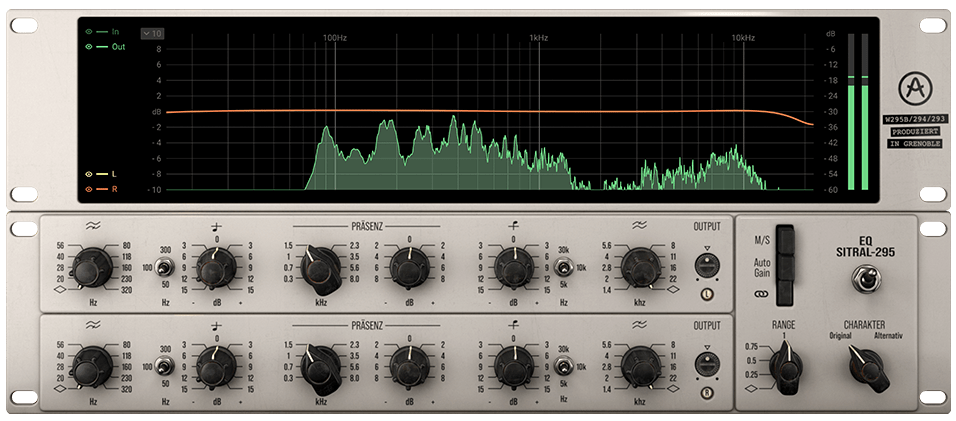Toggle the In spectrum visibility eye
Screen dimensions: 956x421
[x=88, y=32]
